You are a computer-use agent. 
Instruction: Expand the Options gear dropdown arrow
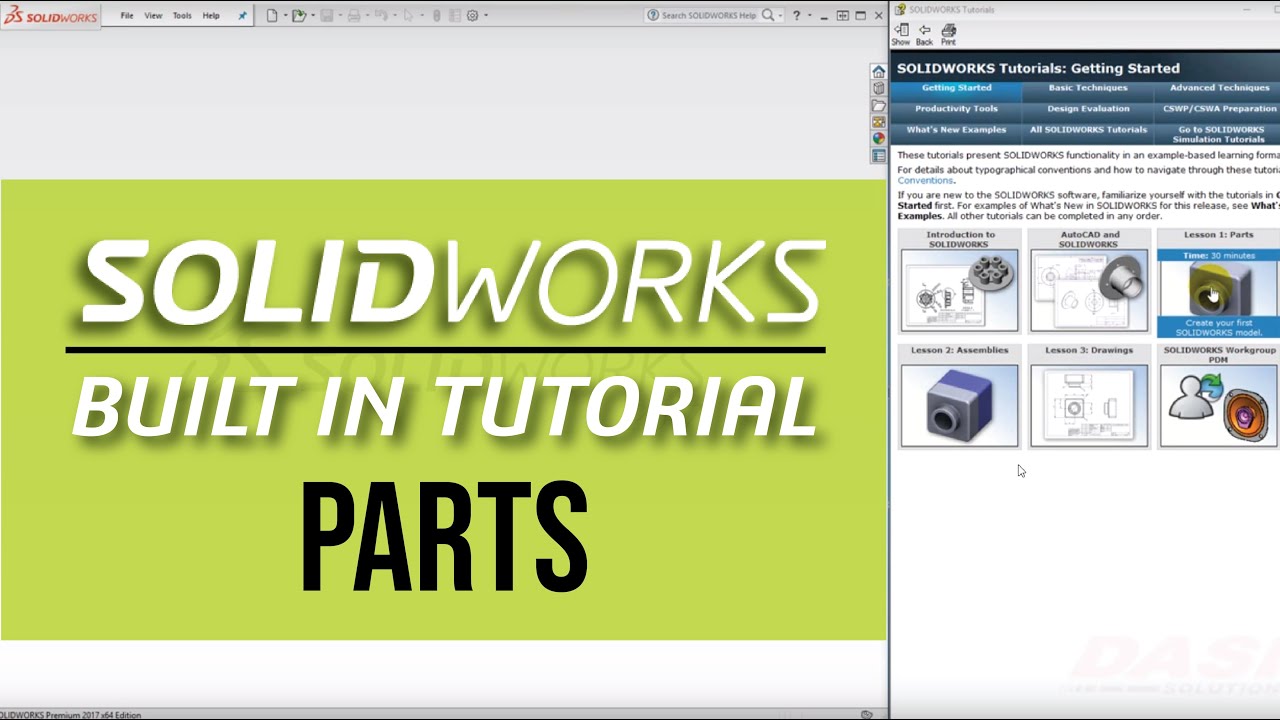[x=486, y=16]
